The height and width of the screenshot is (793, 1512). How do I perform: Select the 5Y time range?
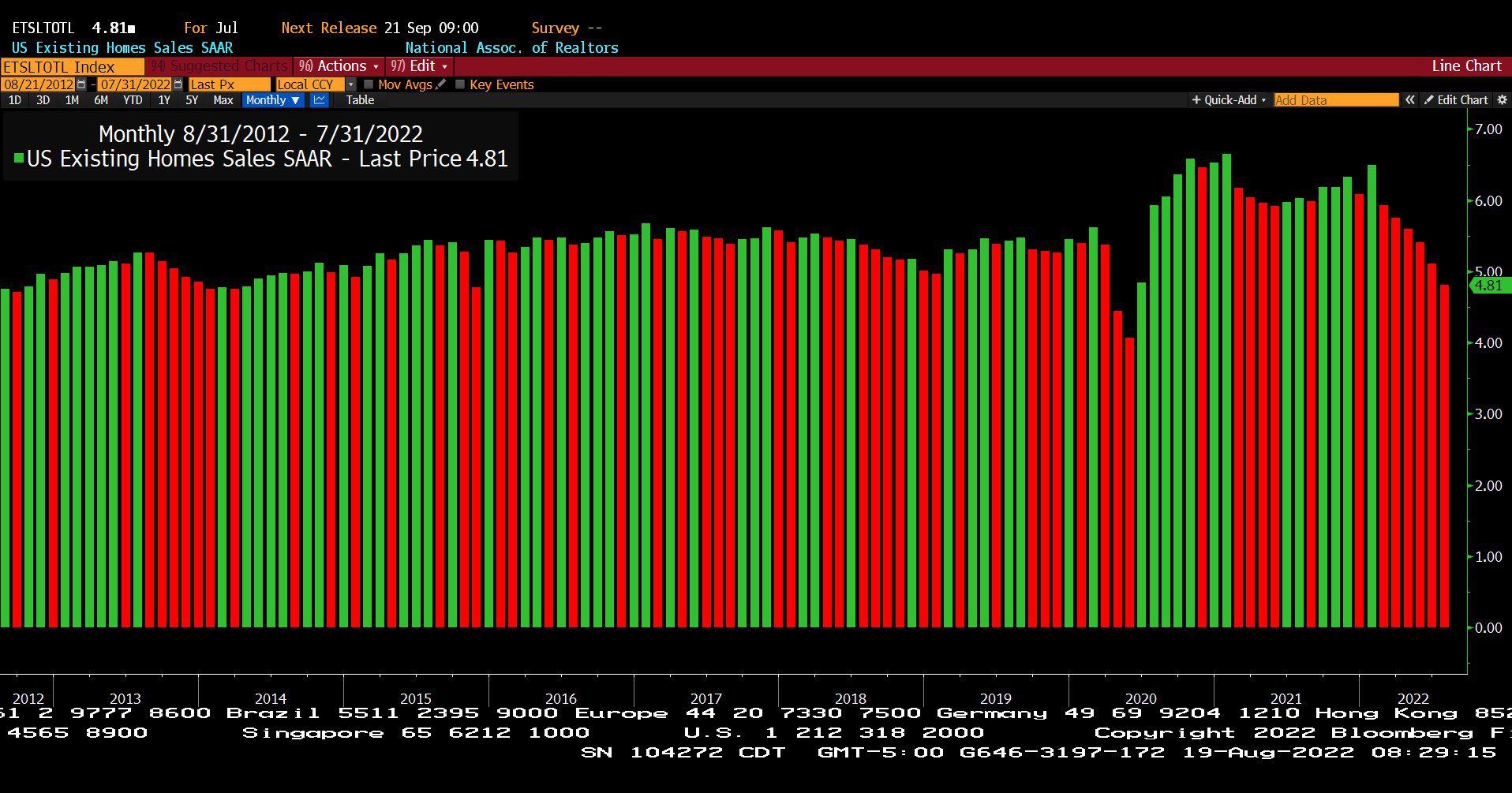[192, 100]
